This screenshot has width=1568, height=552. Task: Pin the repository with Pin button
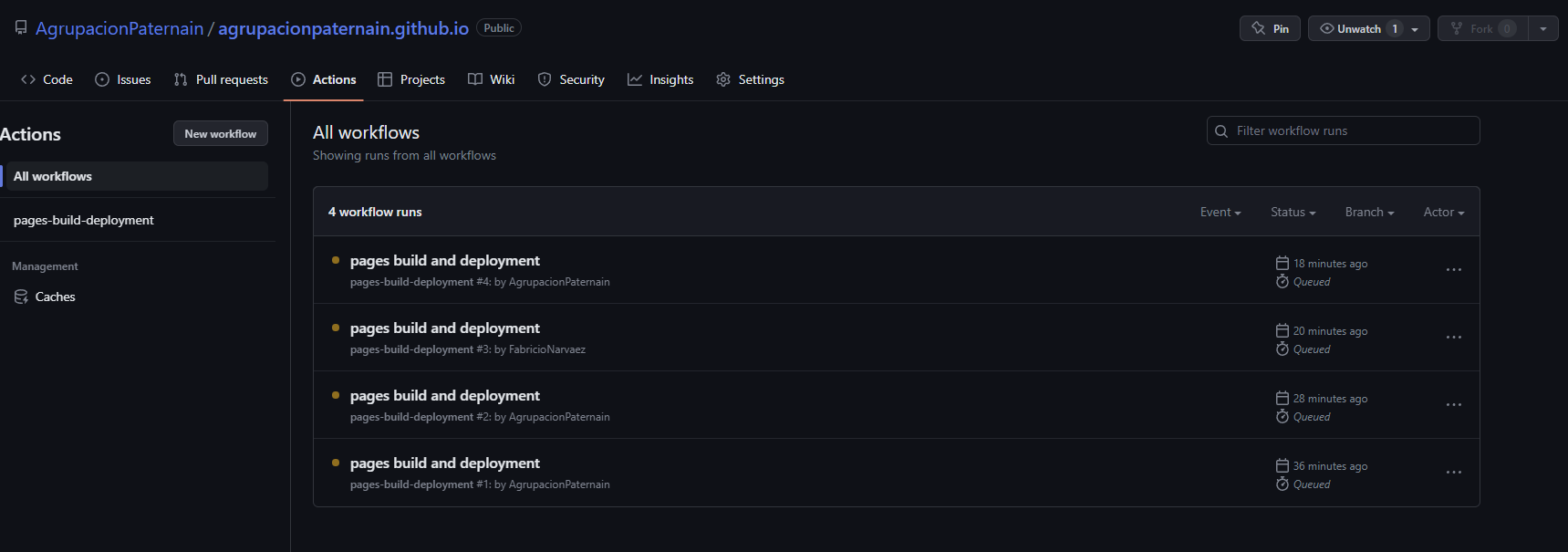click(1270, 28)
